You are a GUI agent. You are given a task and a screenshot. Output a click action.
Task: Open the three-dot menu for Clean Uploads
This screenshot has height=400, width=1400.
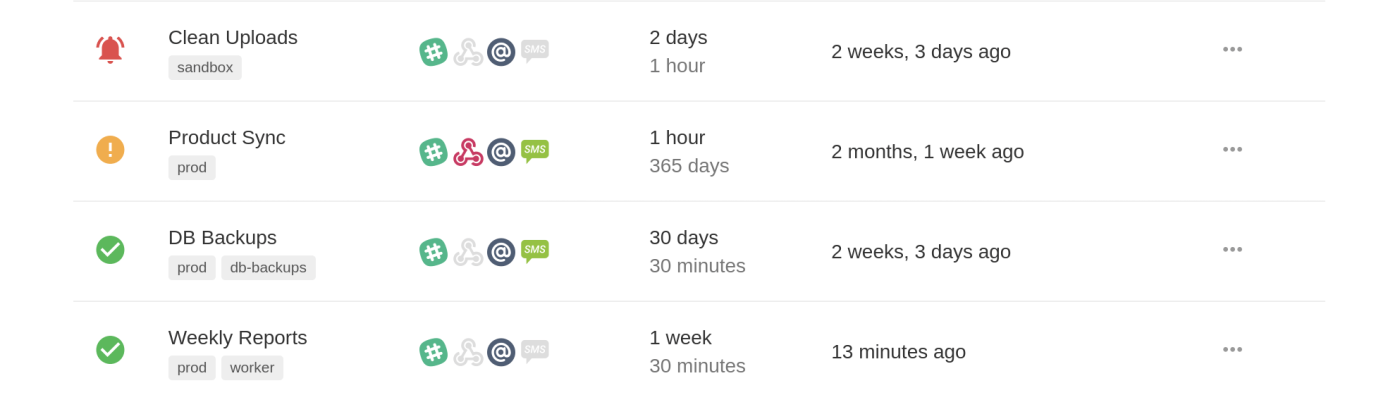point(1232,49)
